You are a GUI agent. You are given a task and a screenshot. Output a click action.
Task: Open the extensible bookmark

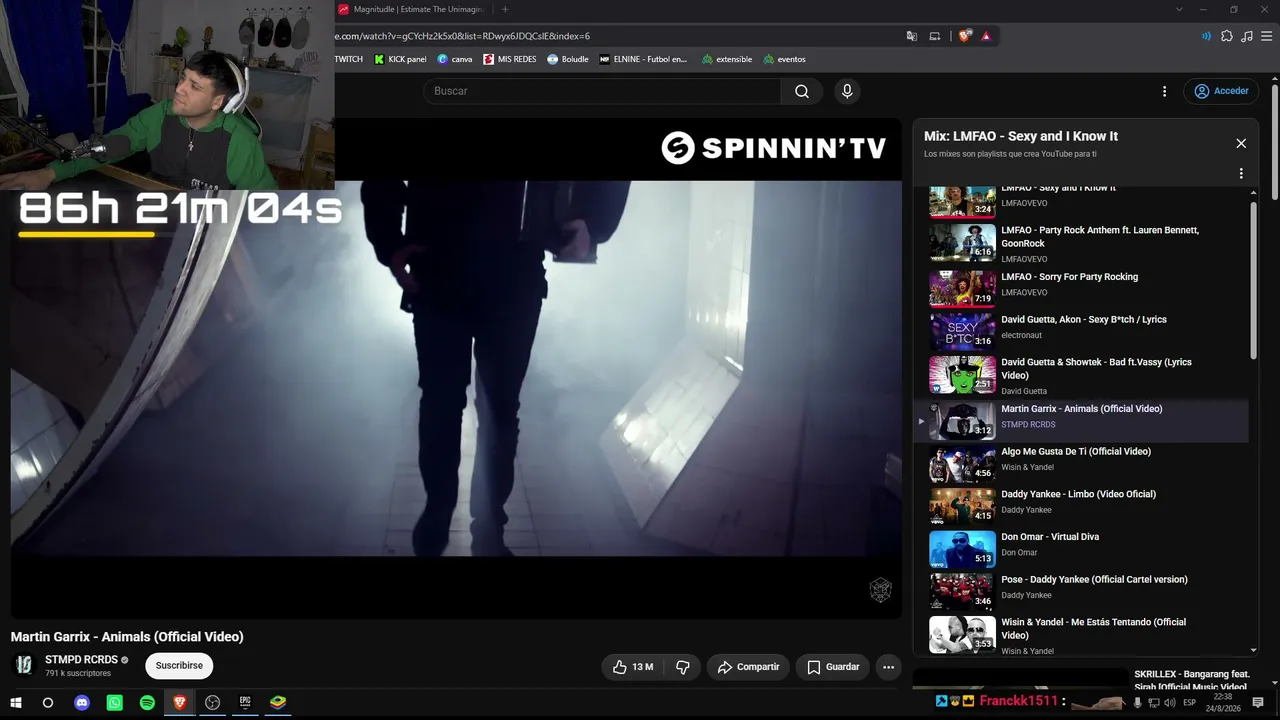(x=727, y=59)
